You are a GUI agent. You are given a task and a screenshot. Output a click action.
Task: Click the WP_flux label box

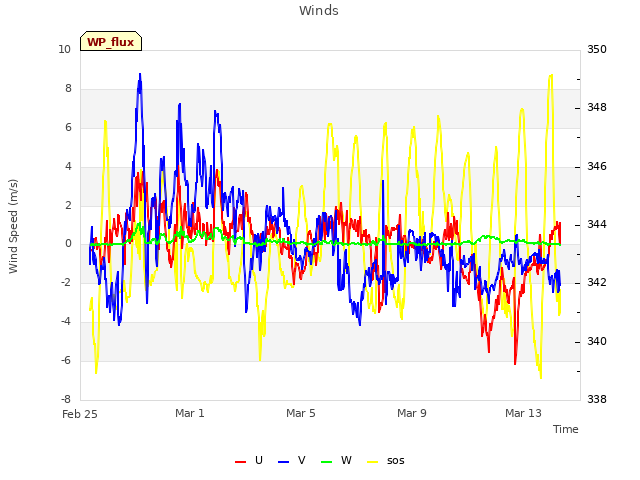pyautogui.click(x=111, y=41)
